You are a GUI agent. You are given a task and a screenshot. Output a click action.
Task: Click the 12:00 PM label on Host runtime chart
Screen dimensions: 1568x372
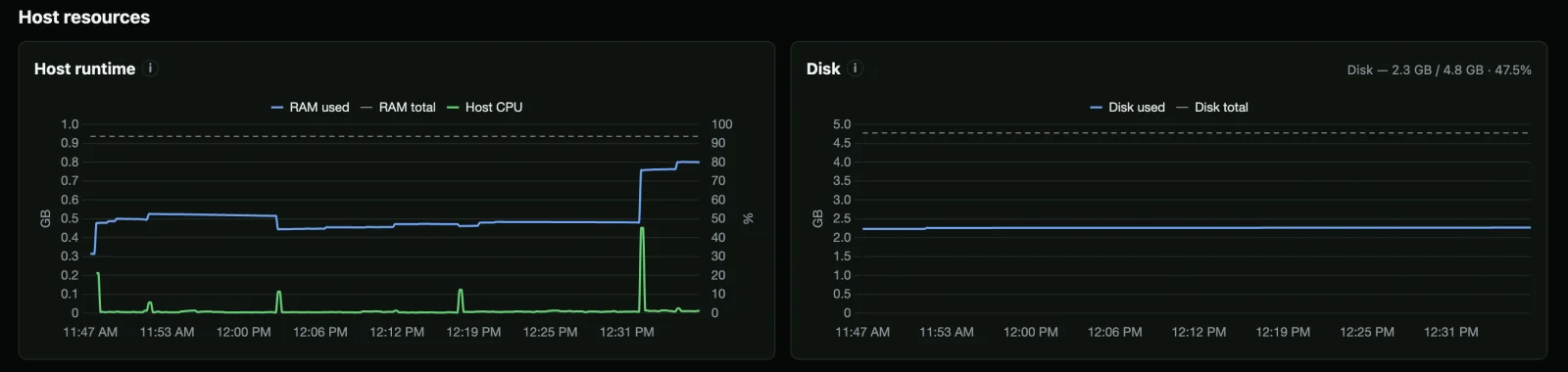(244, 332)
